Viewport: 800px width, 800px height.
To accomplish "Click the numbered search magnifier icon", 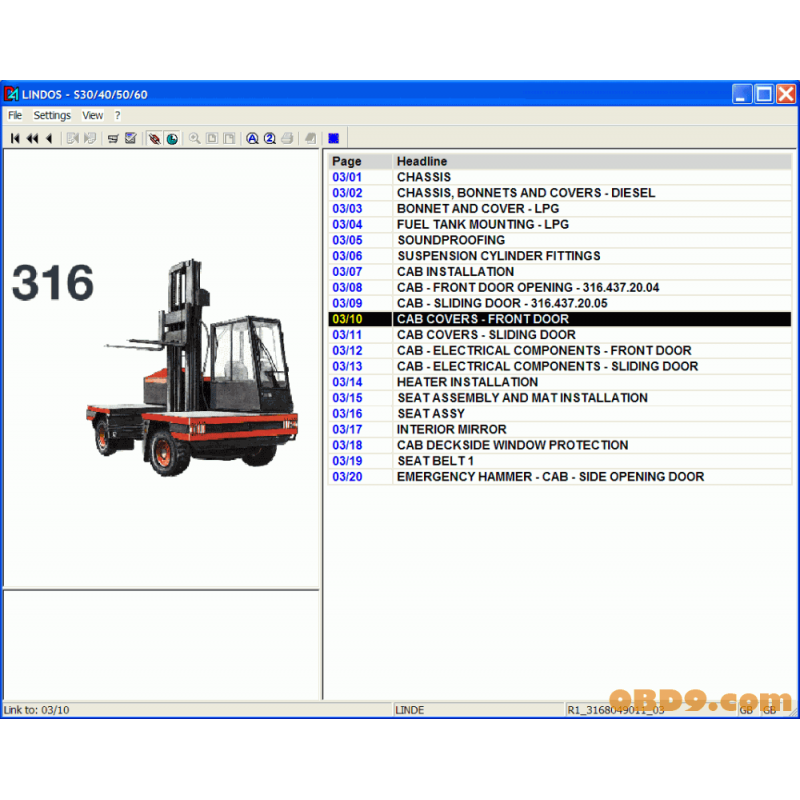I will tap(268, 138).
